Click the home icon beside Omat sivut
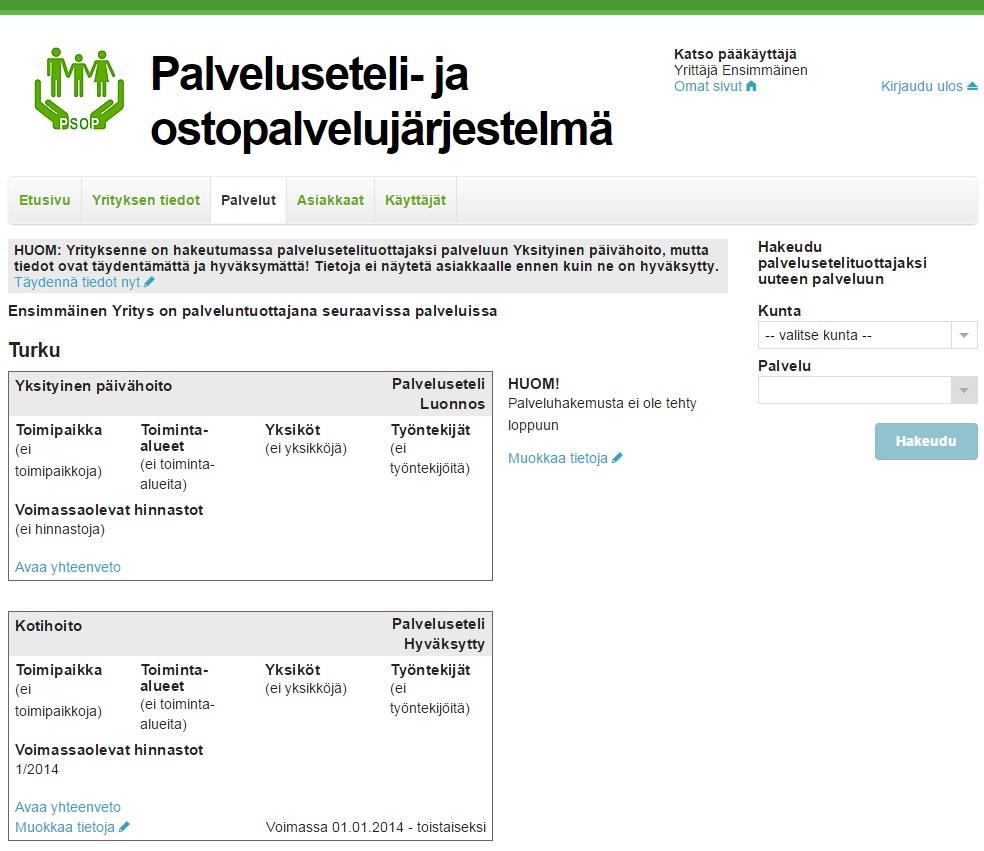This screenshot has width=984, height=851. [x=751, y=86]
